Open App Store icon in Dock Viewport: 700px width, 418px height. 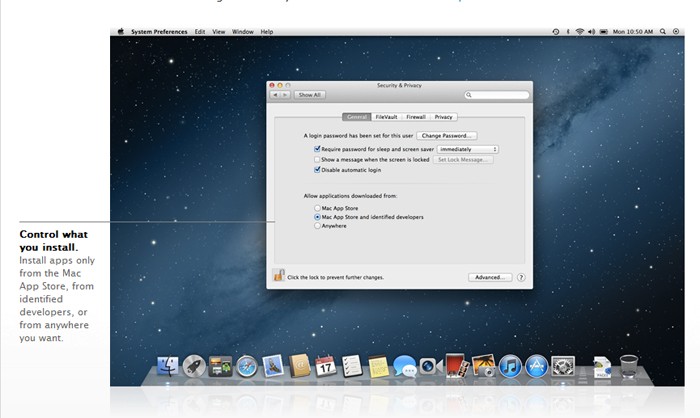tap(536, 367)
